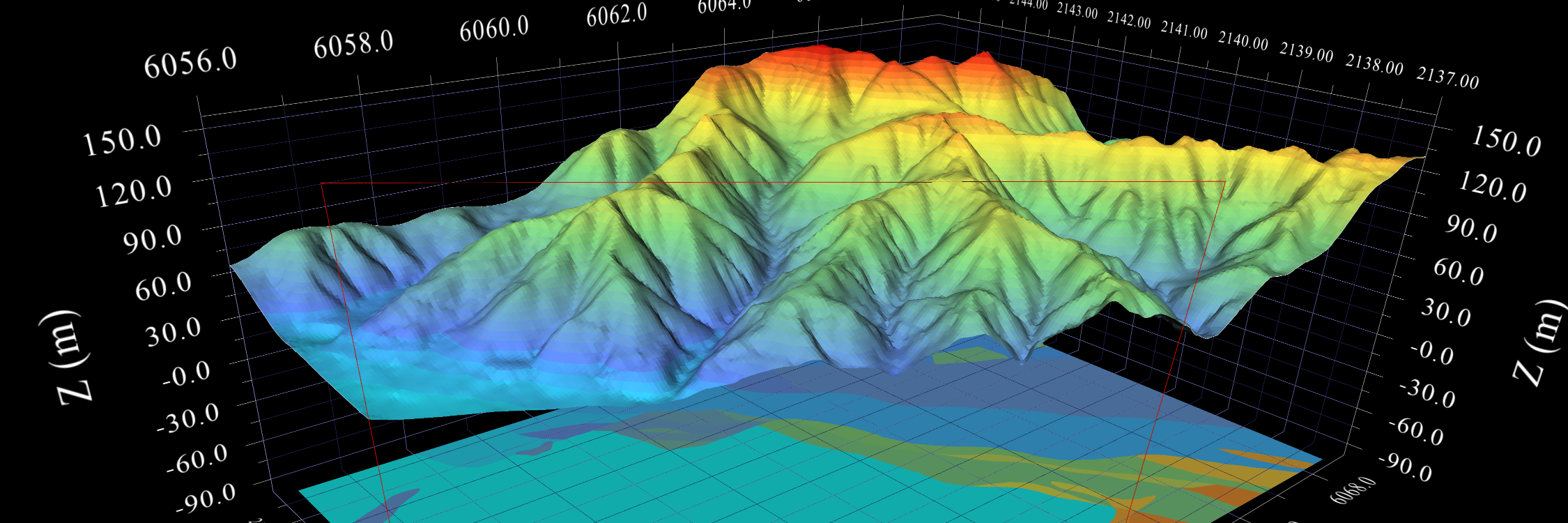Click the 6058.0 horizontal axis label
The image size is (1568, 523).
[x=353, y=45]
